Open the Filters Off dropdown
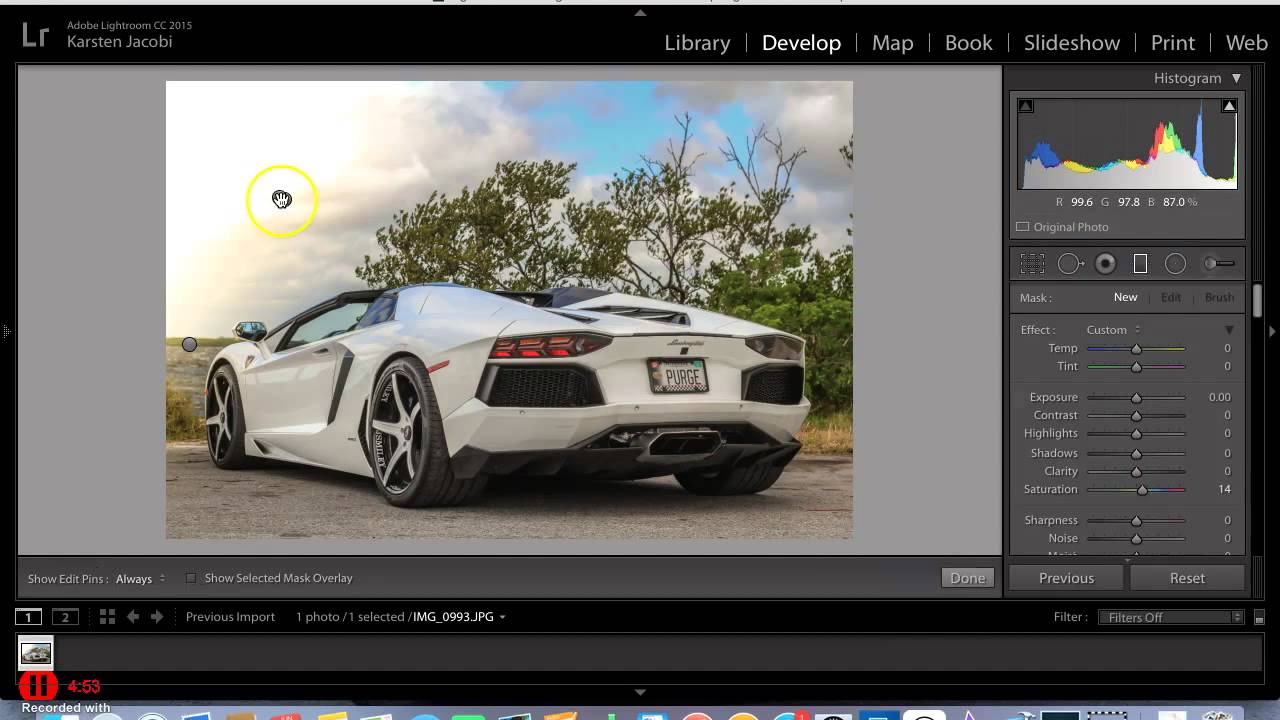The height and width of the screenshot is (720, 1280). coord(1170,617)
